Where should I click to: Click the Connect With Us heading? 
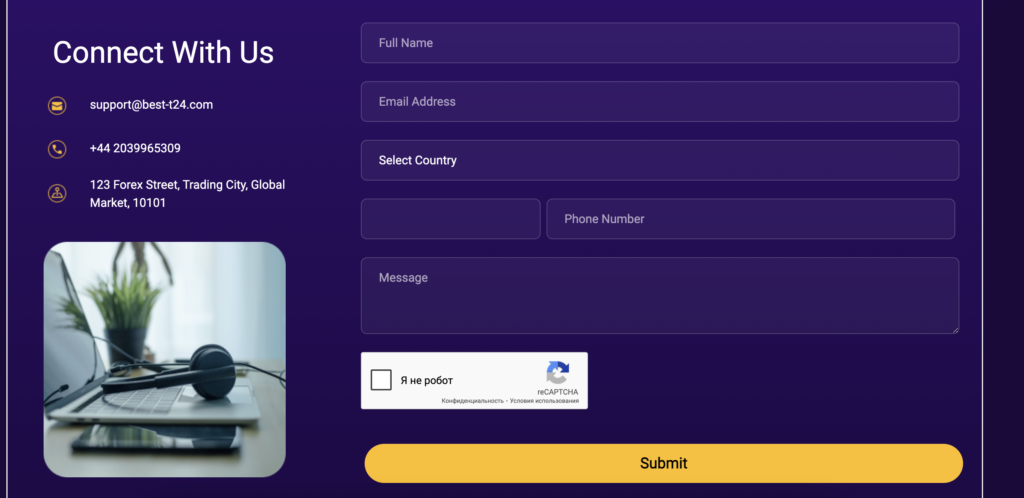pyautogui.click(x=163, y=52)
